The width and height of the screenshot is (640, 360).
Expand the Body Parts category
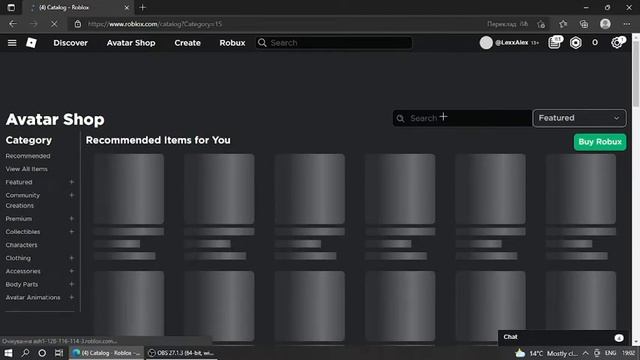pos(71,284)
